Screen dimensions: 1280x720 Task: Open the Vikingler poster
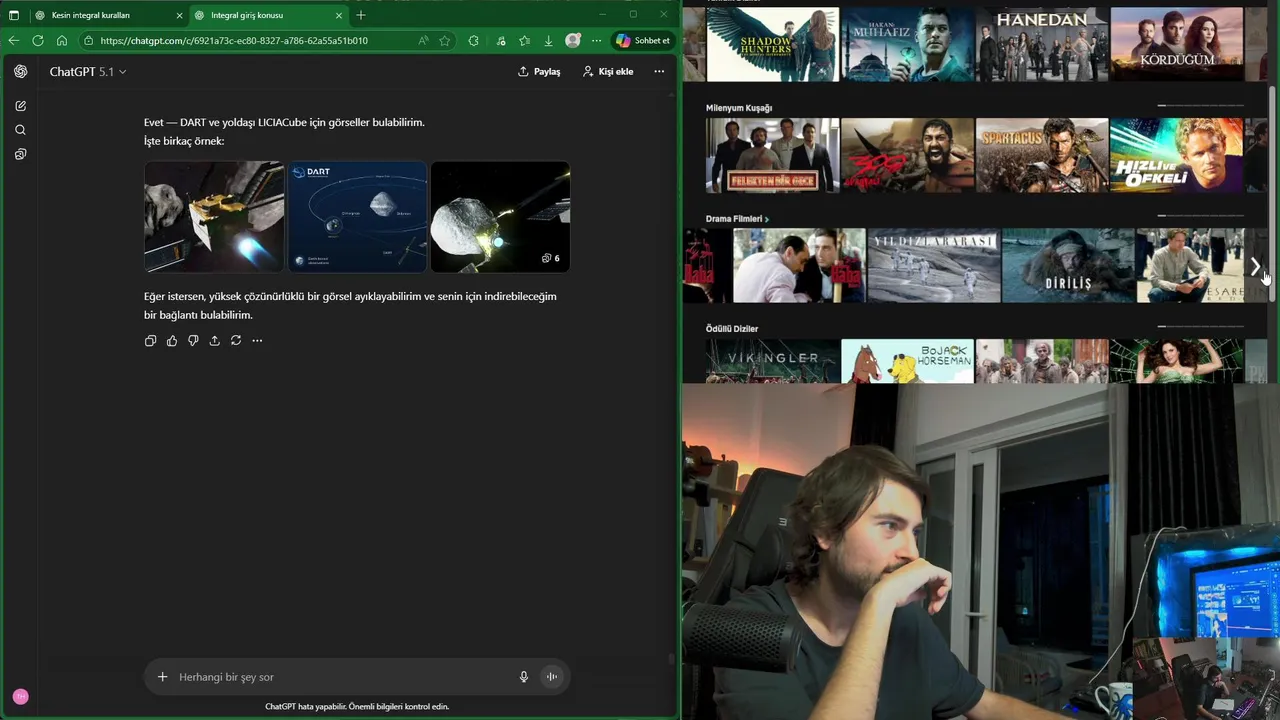[x=773, y=361]
